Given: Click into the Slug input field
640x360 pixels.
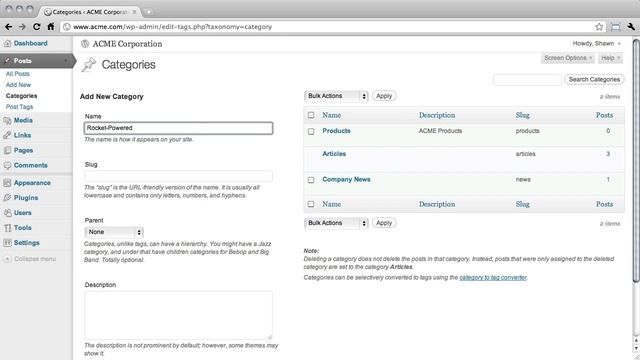Looking at the screenshot, I should (178, 176).
